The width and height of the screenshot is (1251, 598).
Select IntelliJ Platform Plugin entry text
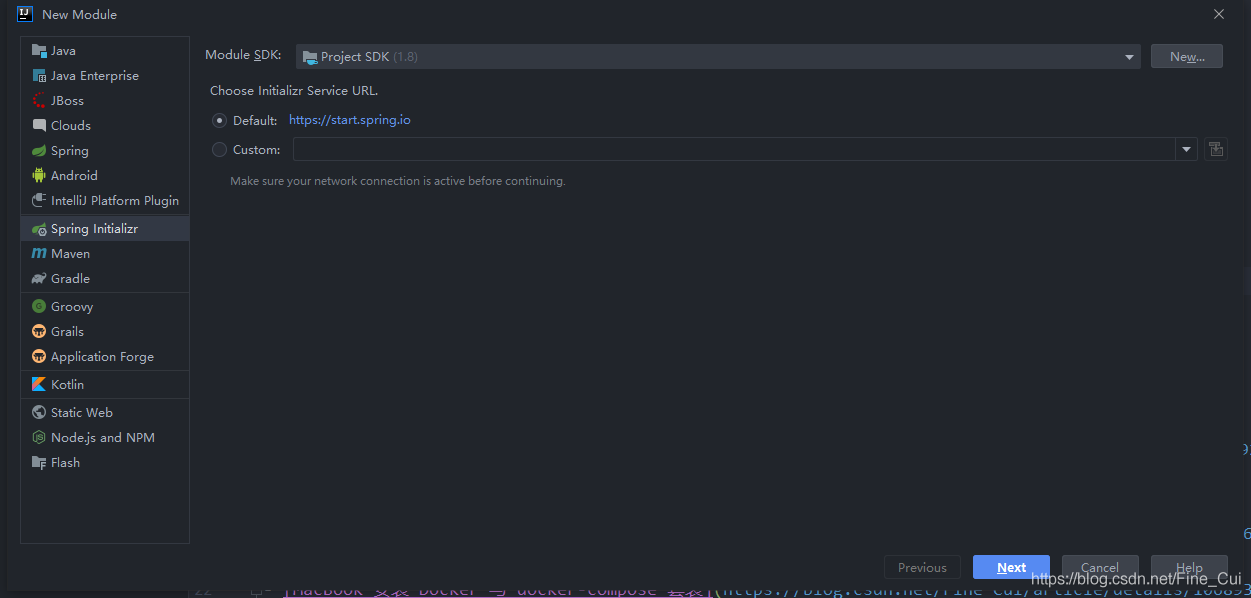point(115,201)
